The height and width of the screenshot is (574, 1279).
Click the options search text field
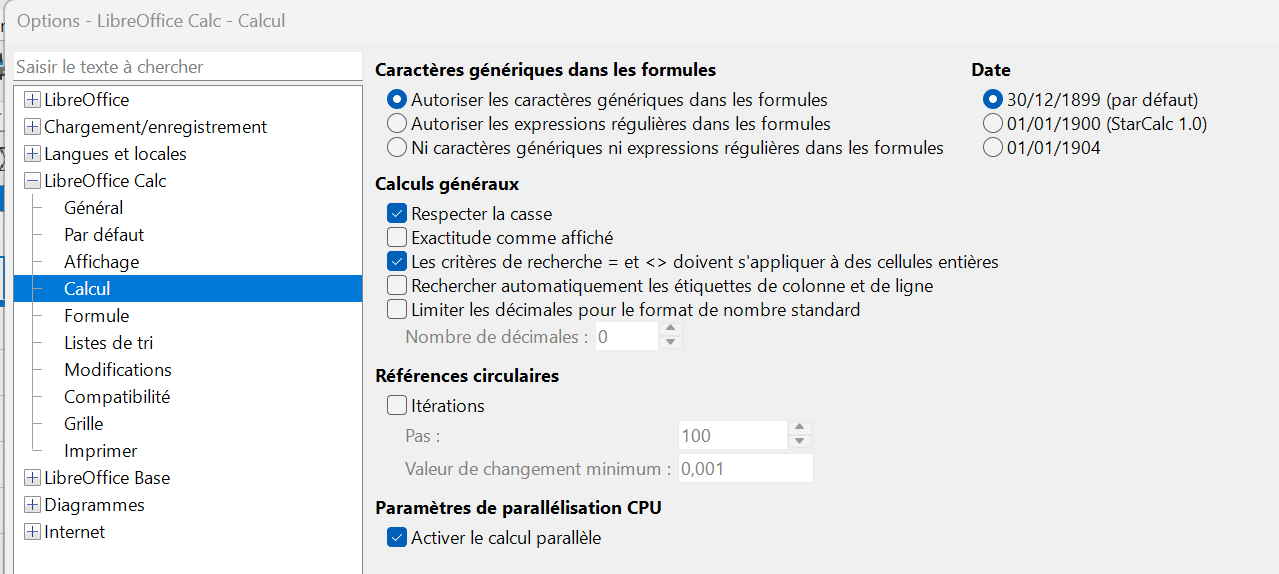[188, 67]
